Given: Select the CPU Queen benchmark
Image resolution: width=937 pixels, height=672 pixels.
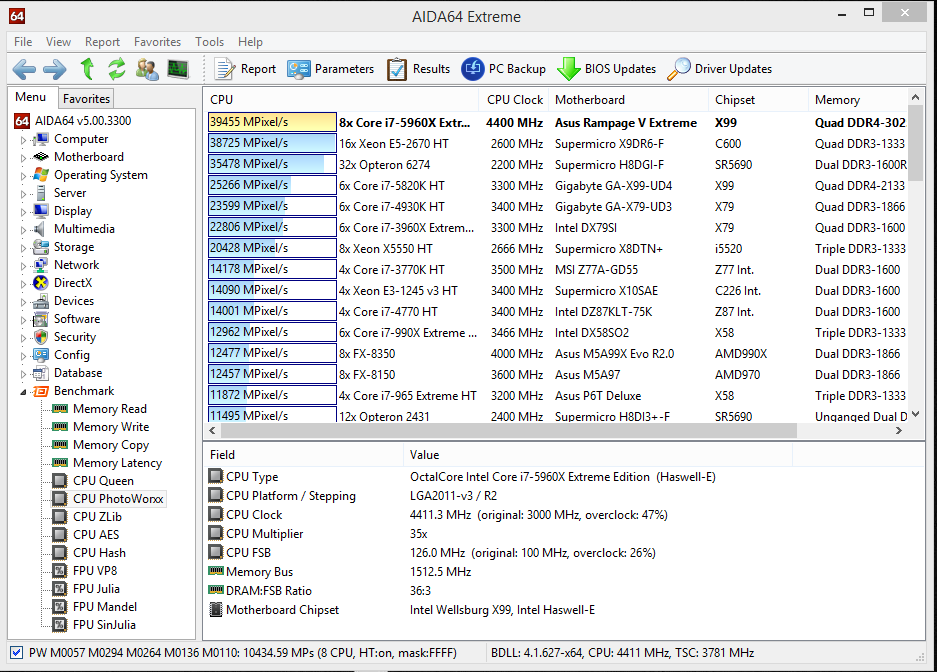Looking at the screenshot, I should pos(103,481).
